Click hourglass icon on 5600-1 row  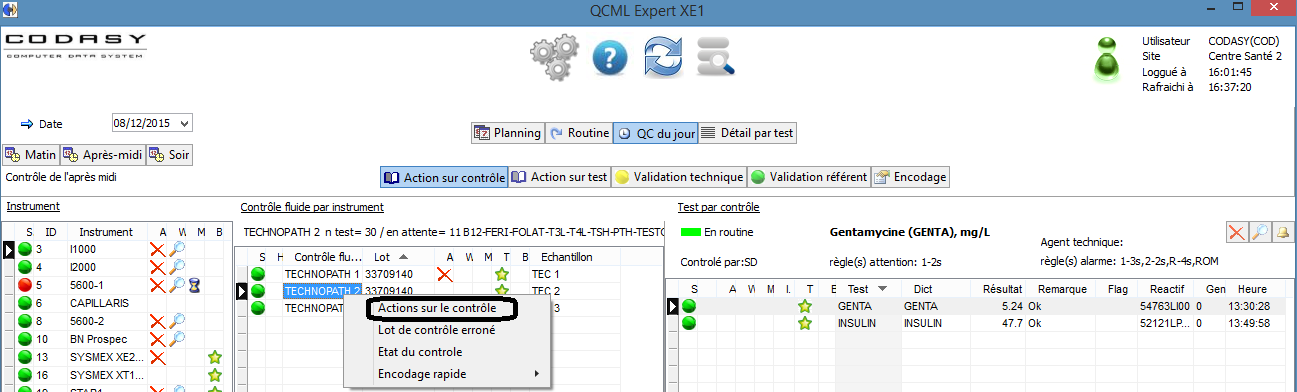coord(196,285)
